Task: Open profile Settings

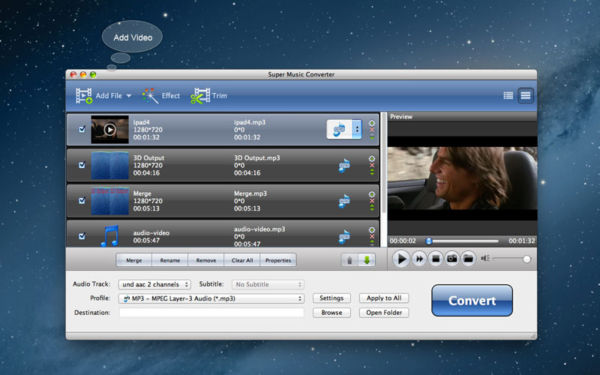Action: [x=331, y=298]
